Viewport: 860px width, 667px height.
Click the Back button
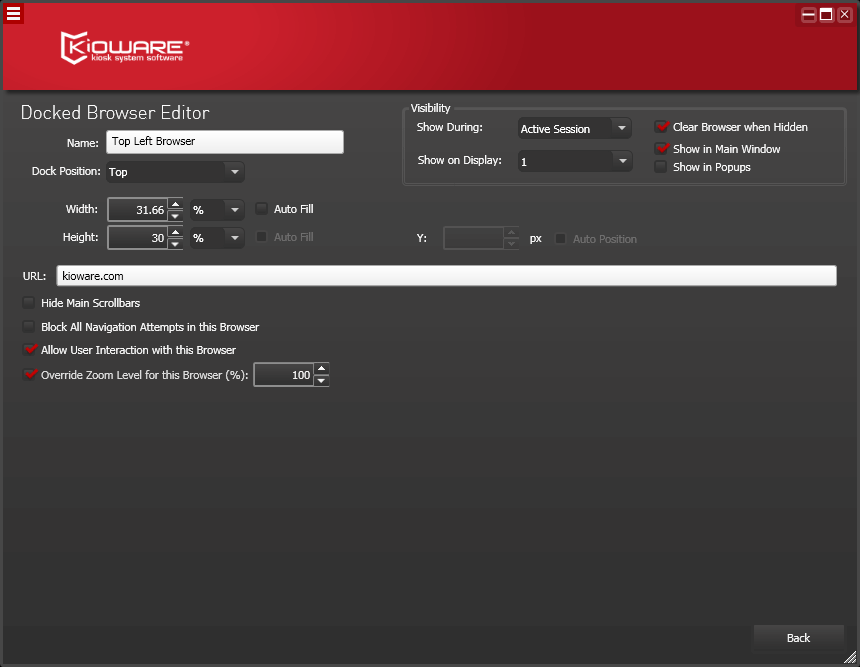point(798,638)
